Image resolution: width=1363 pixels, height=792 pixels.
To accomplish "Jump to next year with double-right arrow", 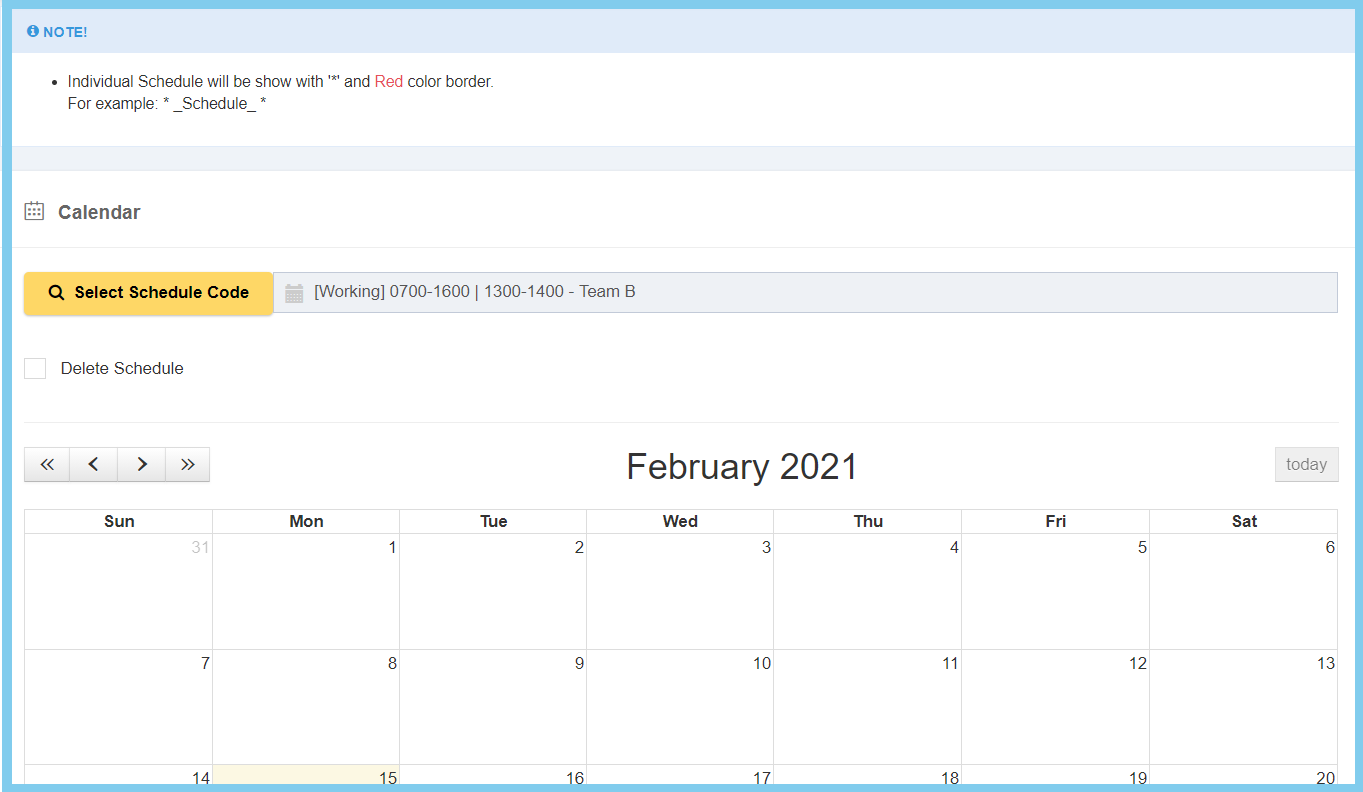I will [187, 464].
